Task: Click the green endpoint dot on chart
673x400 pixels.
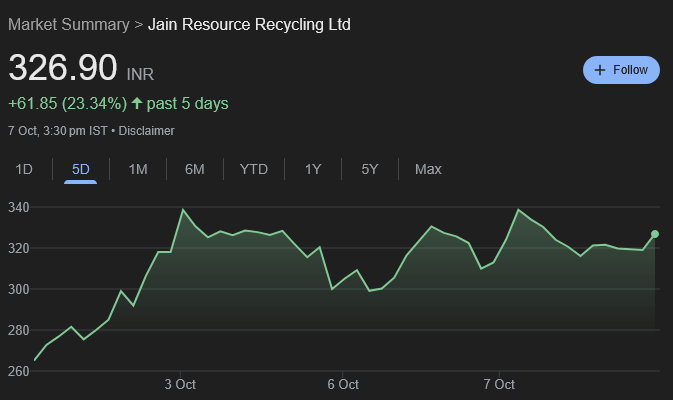Action: tap(655, 234)
